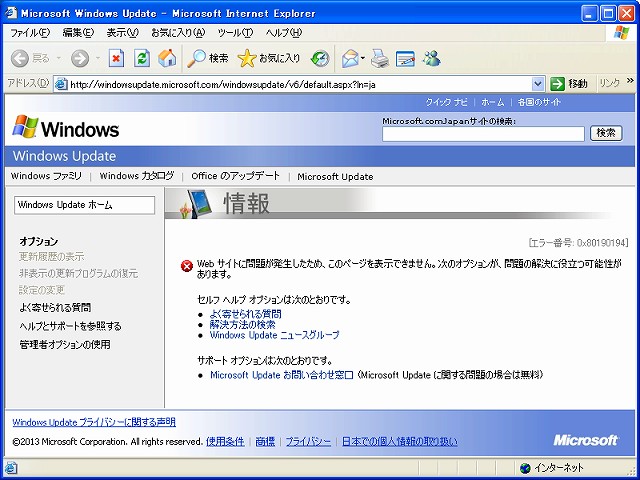Expand the Back button history dropdown arrow
This screenshot has height=480, width=640.
(x=58, y=59)
